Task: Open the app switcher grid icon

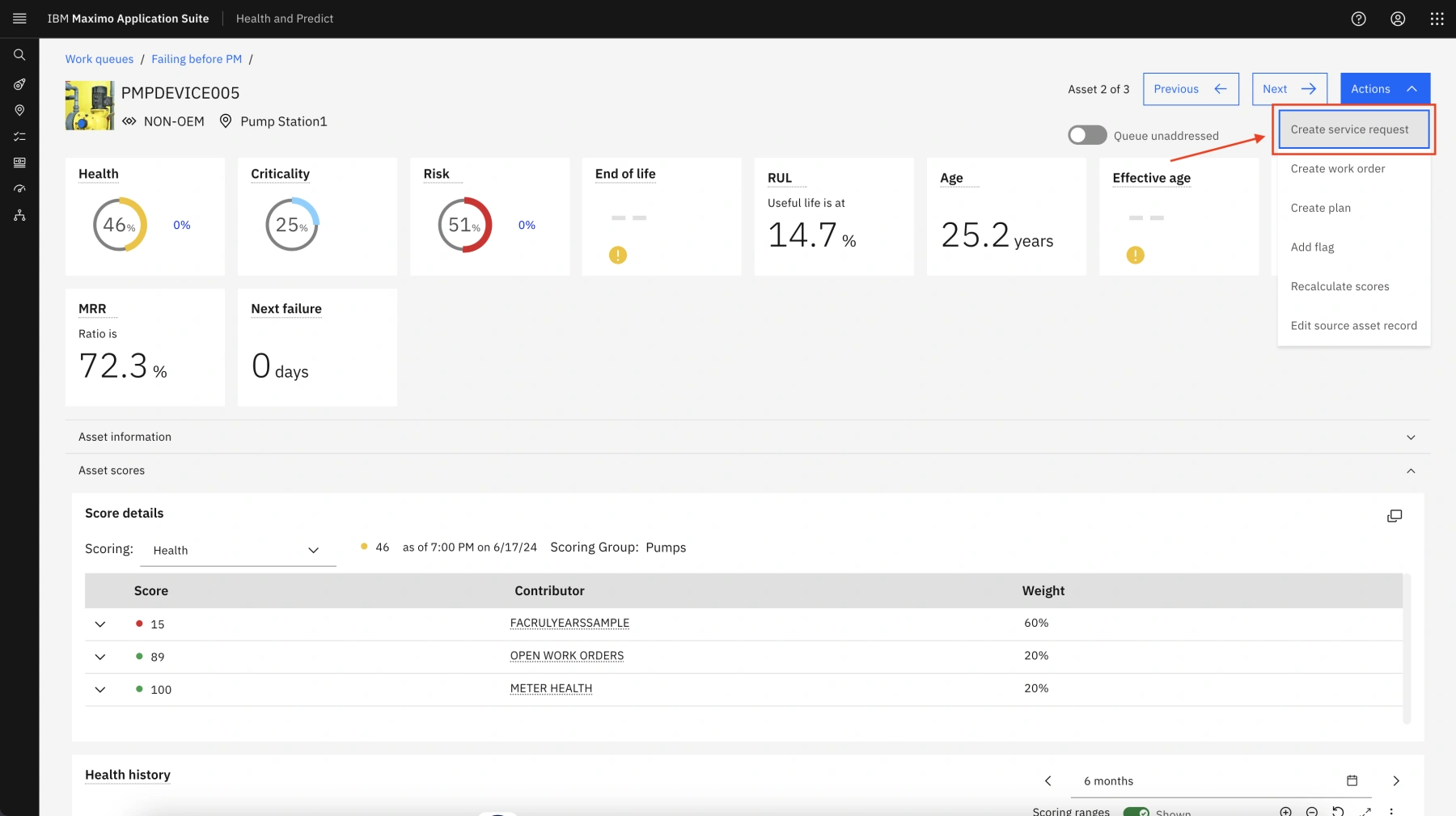Action: tap(1437, 19)
